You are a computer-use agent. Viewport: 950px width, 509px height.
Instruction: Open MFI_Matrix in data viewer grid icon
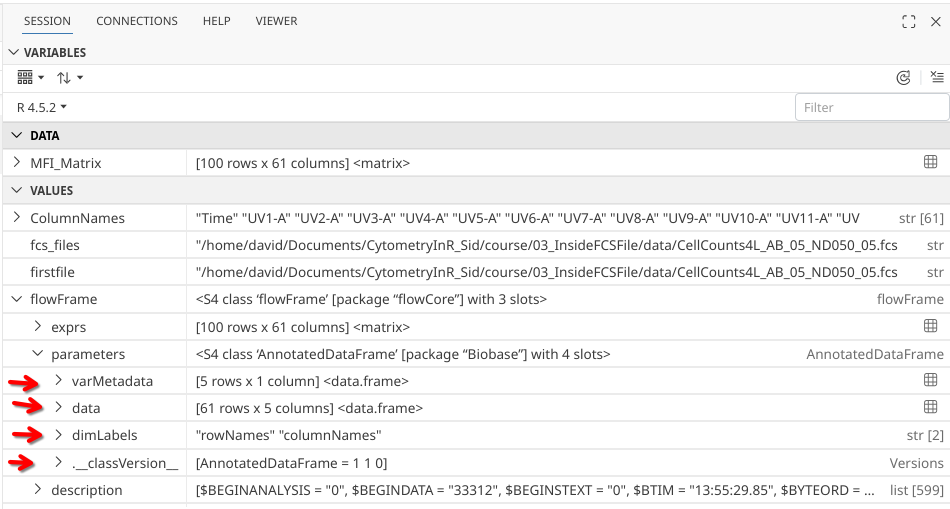pyautogui.click(x=930, y=162)
